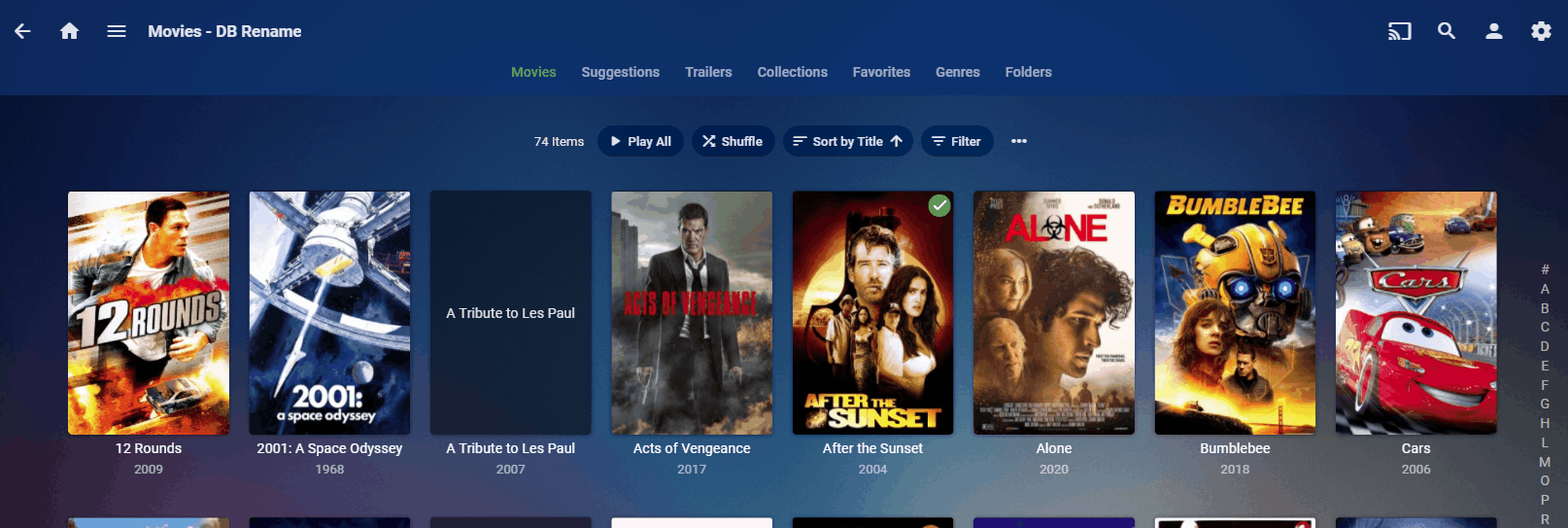Switch to the Suggestions tab
The height and width of the screenshot is (528, 1568).
click(x=620, y=72)
